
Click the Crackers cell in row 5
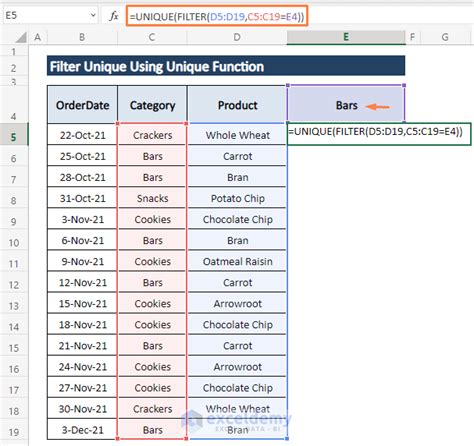tap(152, 135)
